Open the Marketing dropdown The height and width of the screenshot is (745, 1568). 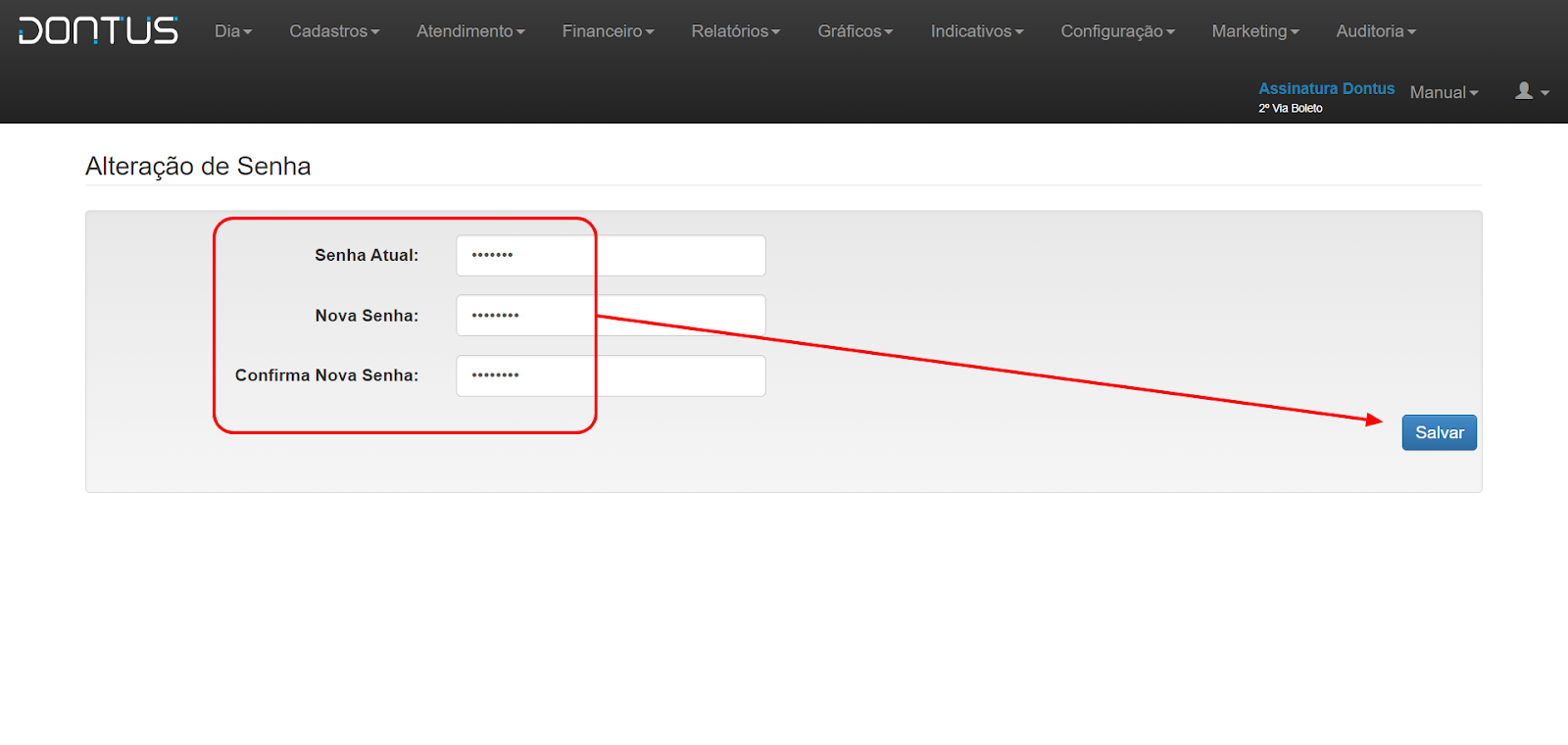point(1255,31)
